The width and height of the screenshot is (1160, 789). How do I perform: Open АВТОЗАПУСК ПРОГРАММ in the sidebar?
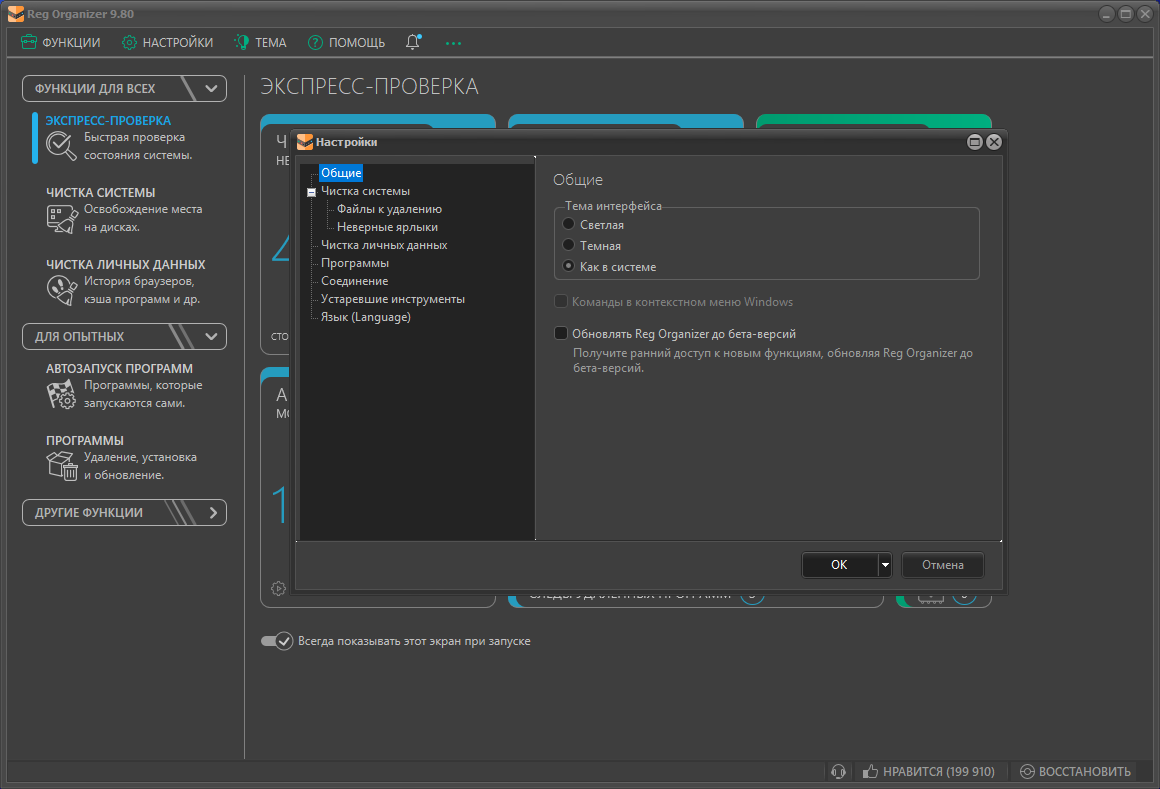tap(119, 368)
